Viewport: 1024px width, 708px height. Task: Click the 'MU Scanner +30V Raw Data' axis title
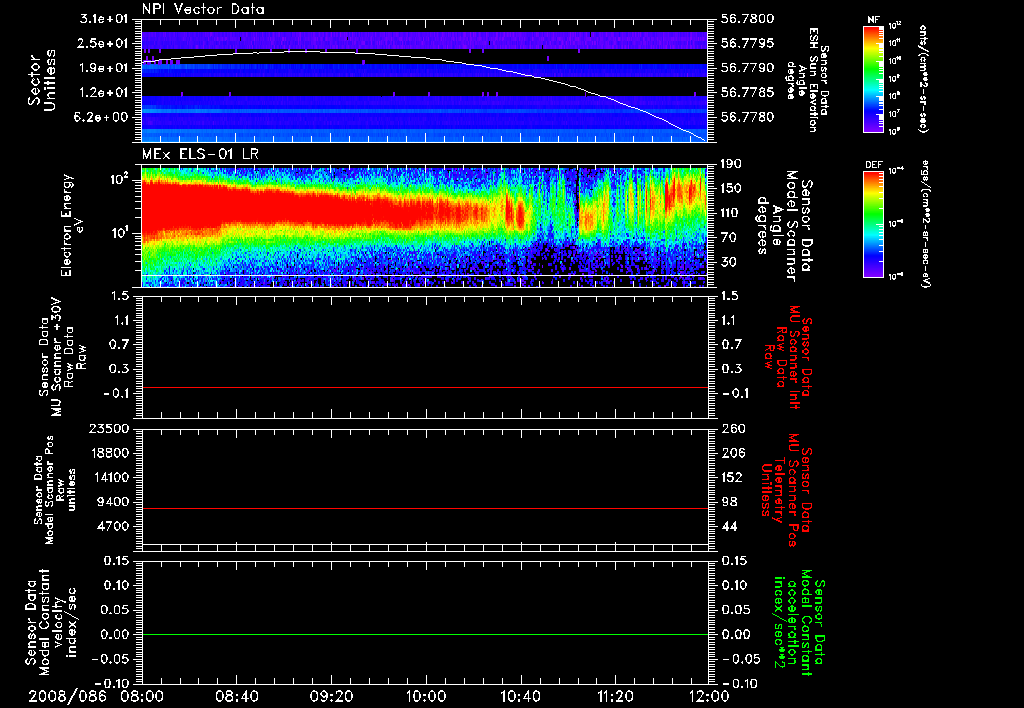(63, 356)
